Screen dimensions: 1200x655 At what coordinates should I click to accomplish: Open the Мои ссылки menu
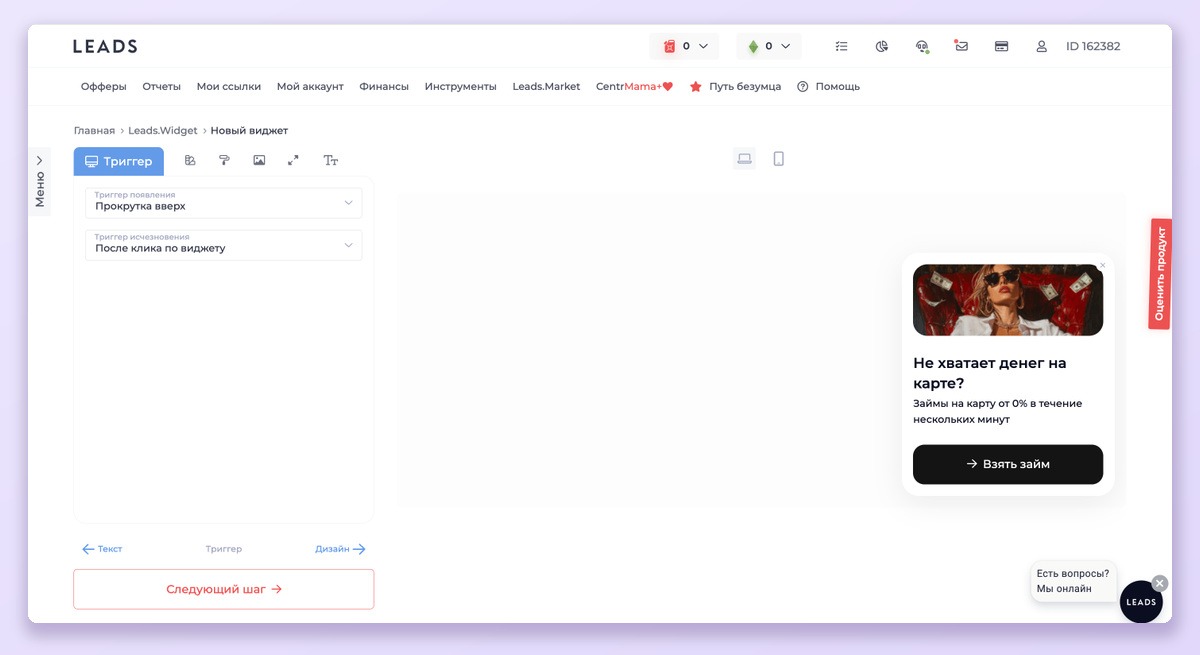(229, 87)
